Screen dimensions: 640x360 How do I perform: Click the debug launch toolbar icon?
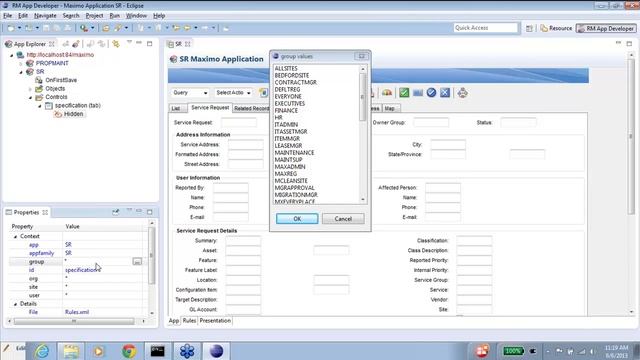point(84,28)
